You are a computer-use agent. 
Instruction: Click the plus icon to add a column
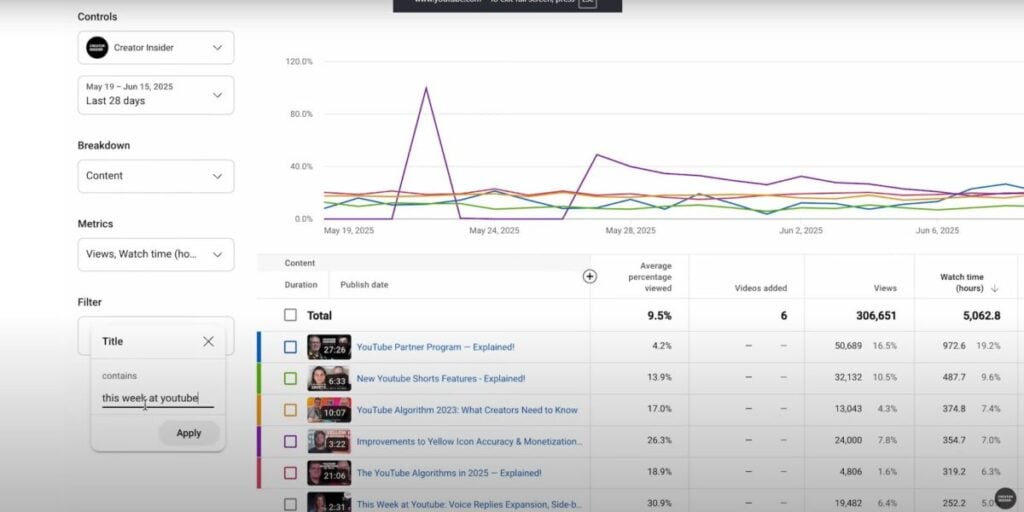coord(590,276)
